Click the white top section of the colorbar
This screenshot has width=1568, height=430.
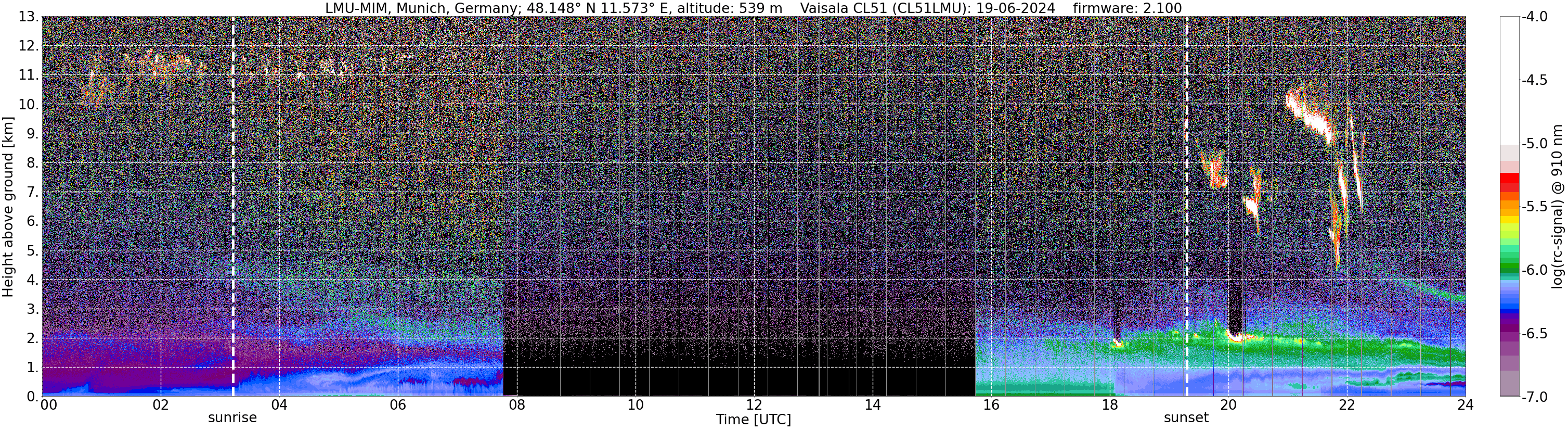(1509, 80)
